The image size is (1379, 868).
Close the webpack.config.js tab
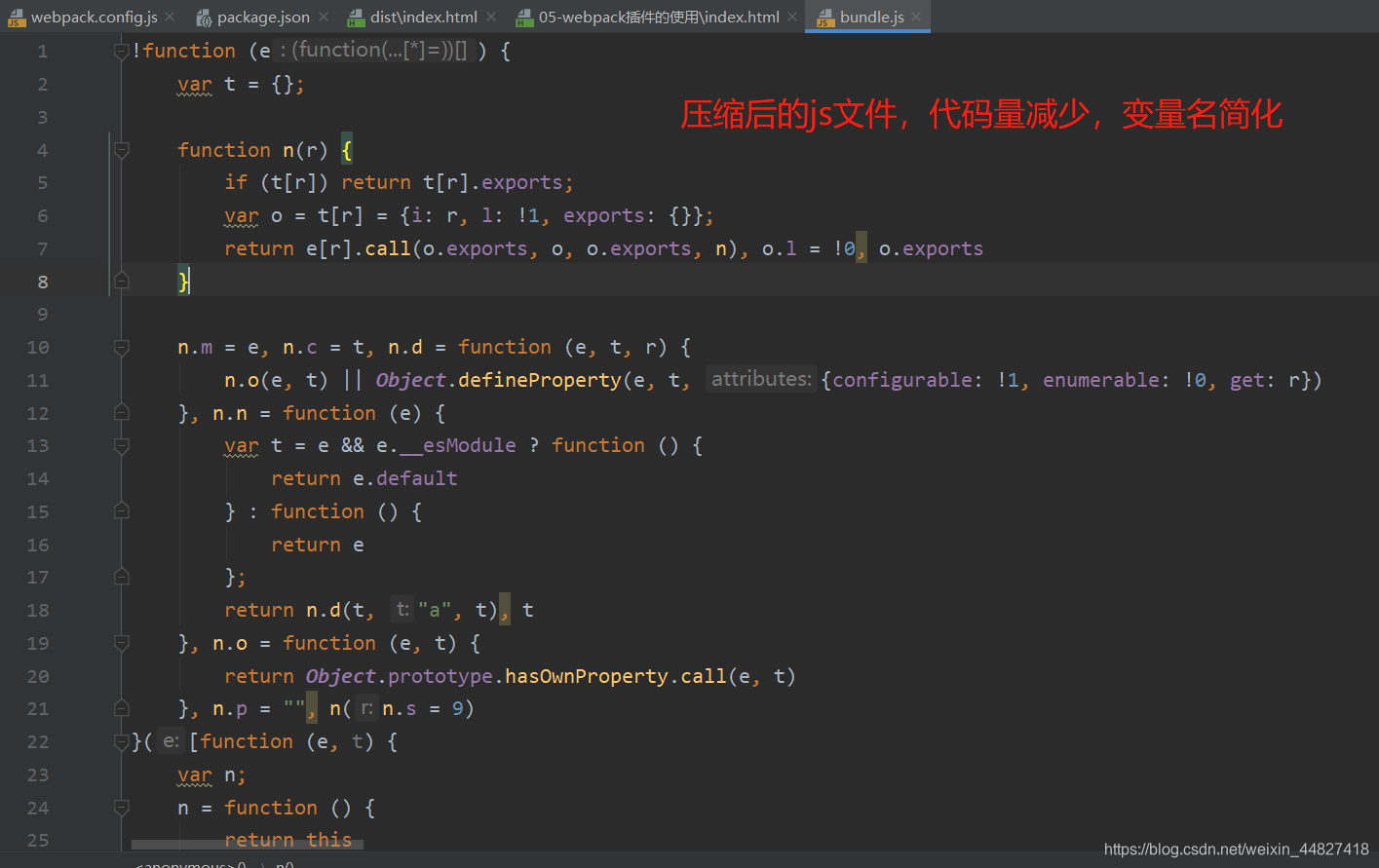point(171,17)
